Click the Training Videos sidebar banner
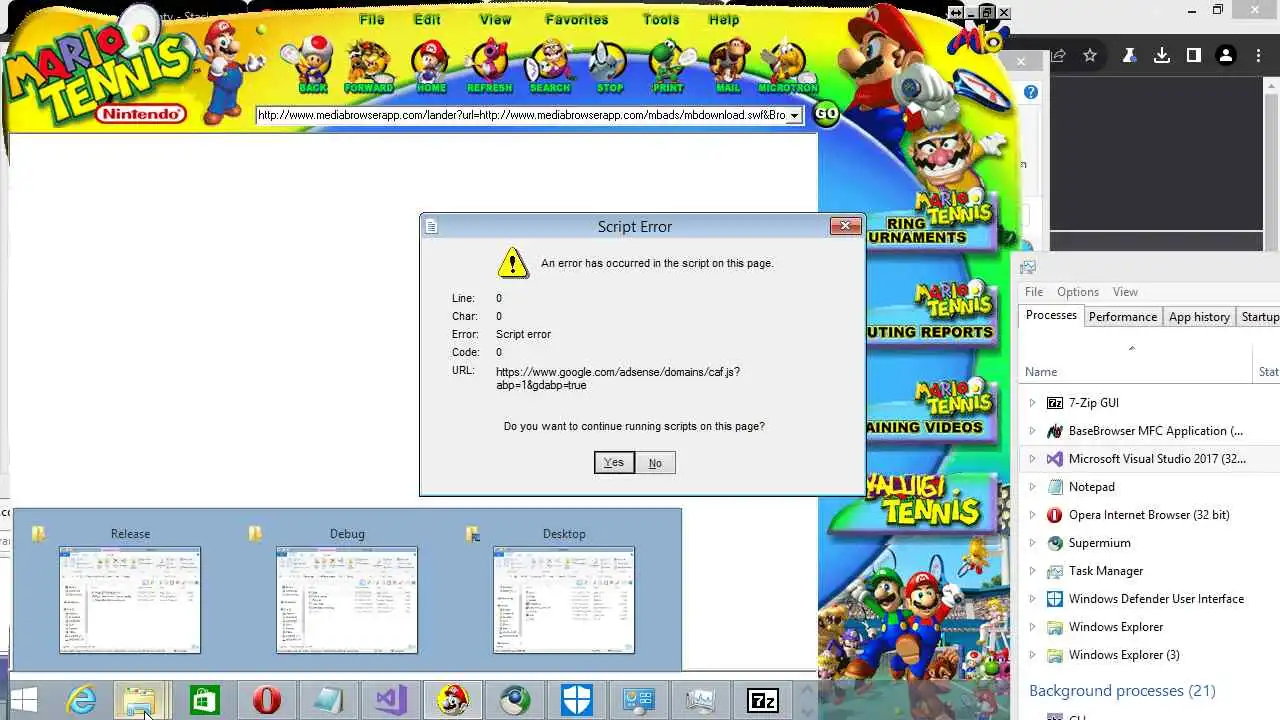 [932, 408]
